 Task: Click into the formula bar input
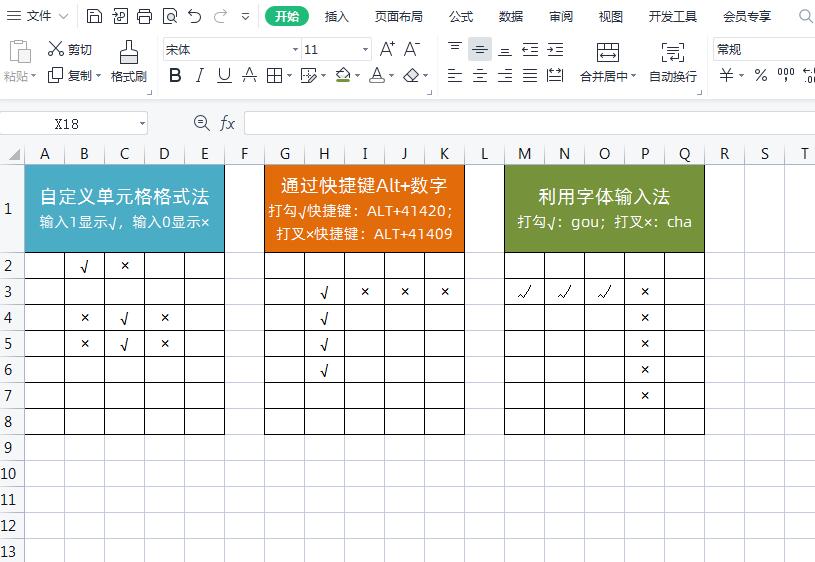(x=529, y=123)
